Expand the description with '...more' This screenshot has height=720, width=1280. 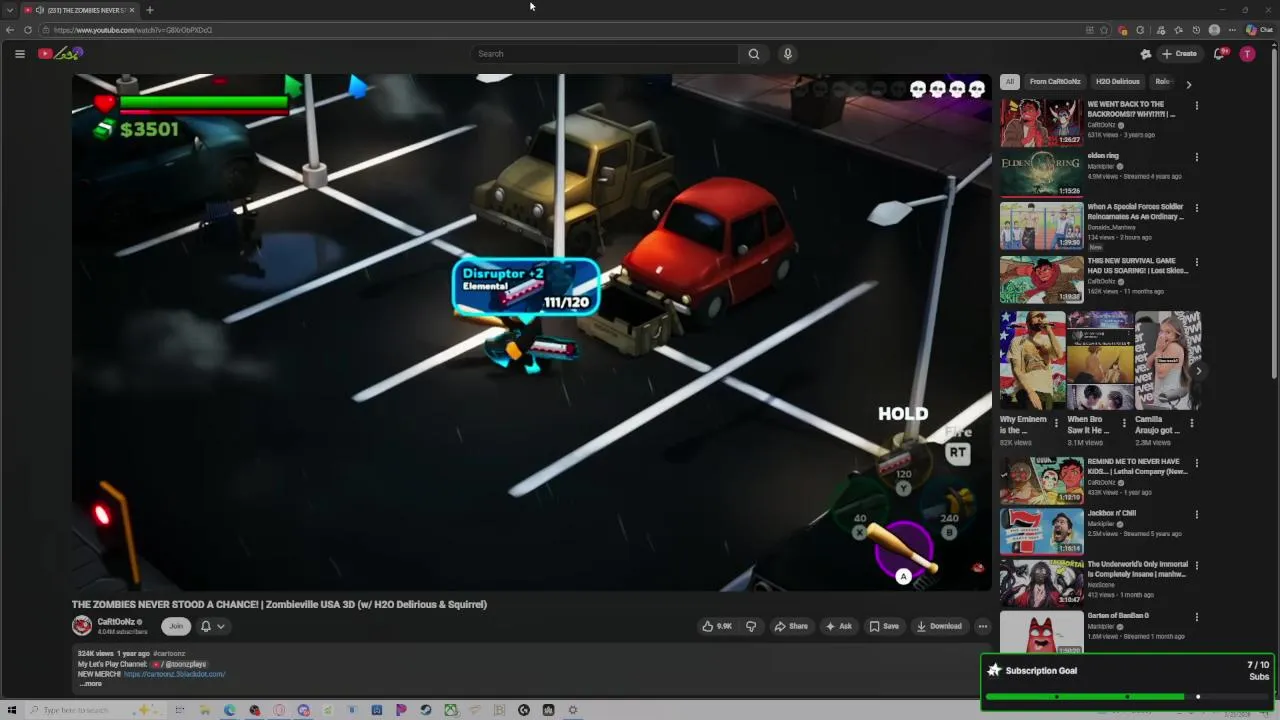click(91, 684)
